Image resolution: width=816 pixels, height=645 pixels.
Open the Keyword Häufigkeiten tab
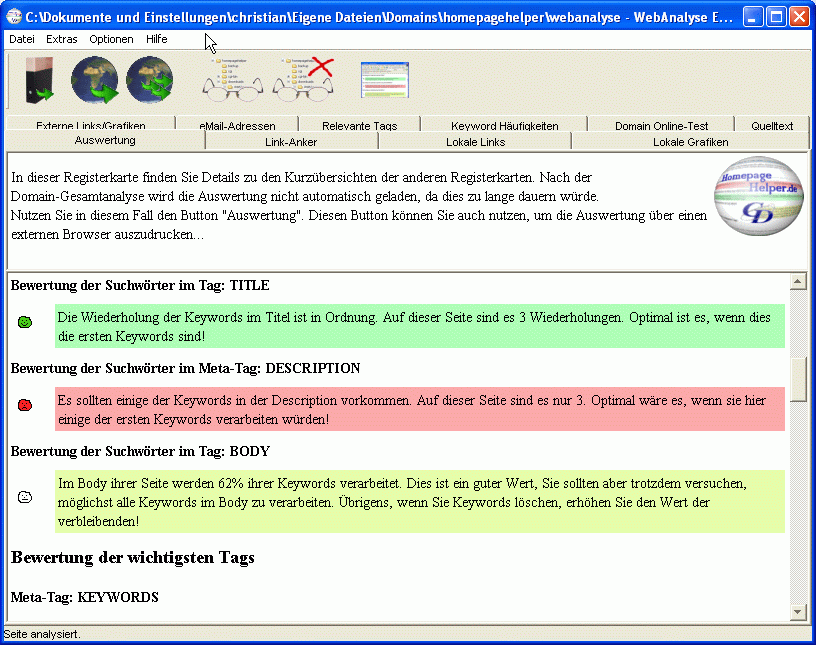(504, 126)
